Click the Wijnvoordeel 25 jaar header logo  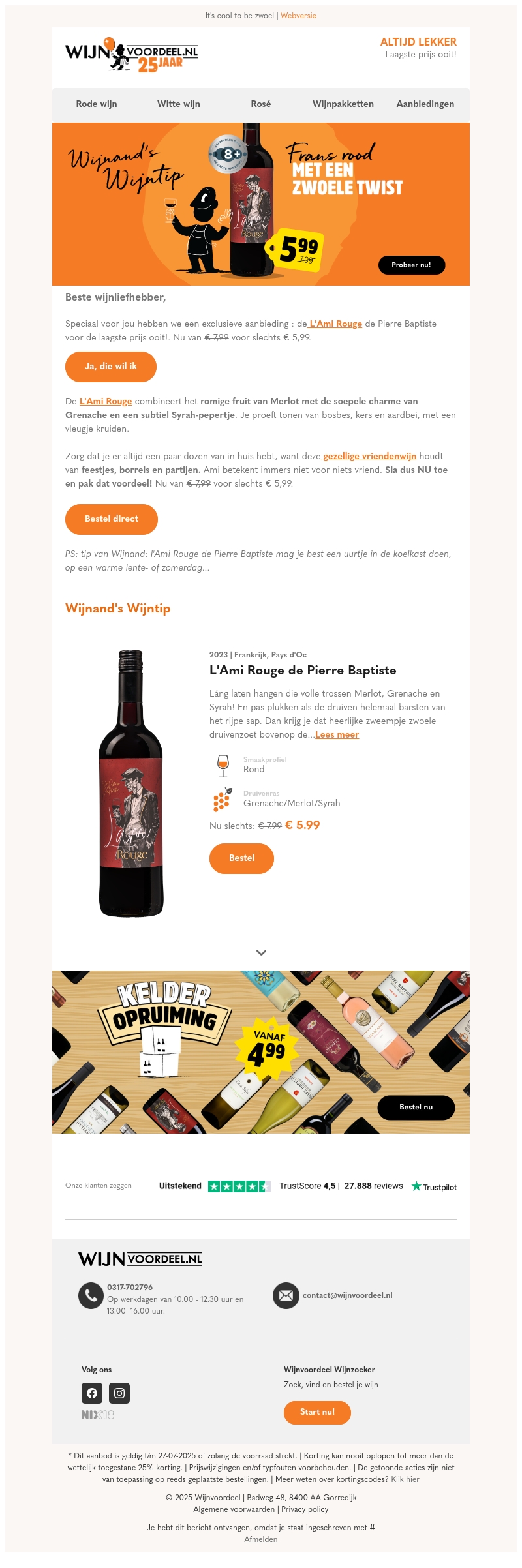132,55
